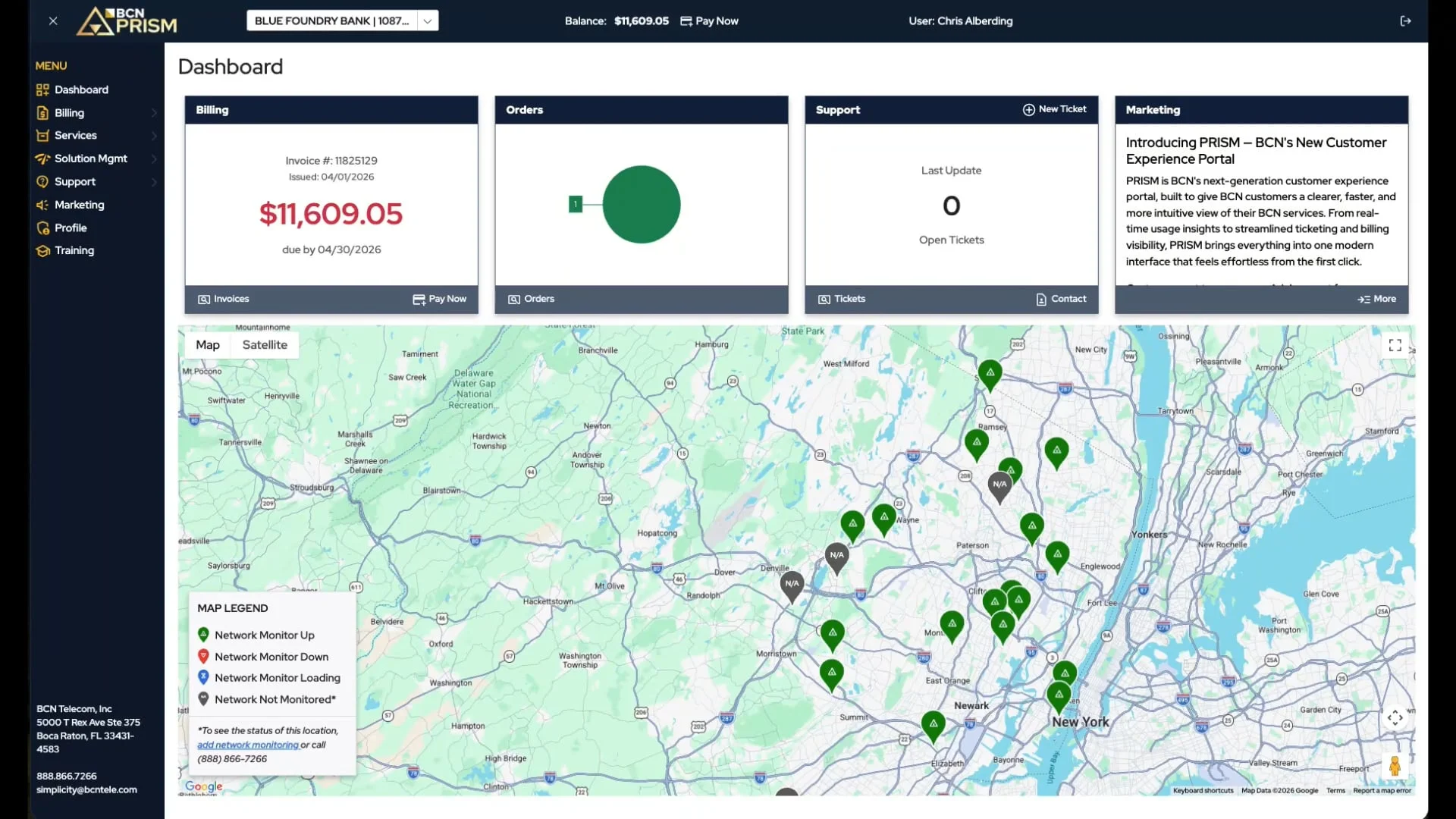Click the Marketing megaphone icon in sidebar
The image size is (1456, 819).
(42, 205)
